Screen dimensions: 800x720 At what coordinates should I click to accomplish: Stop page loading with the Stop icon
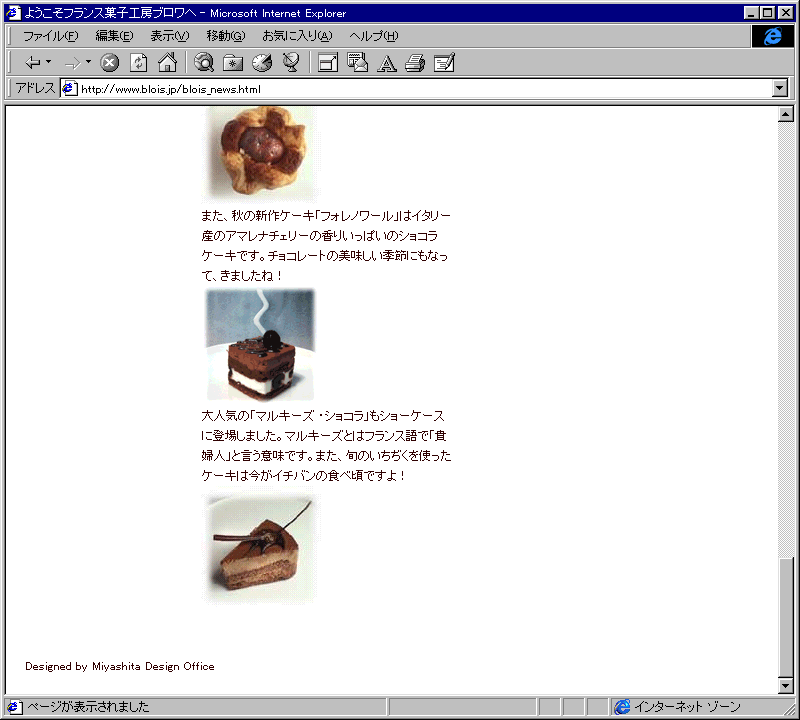109,63
